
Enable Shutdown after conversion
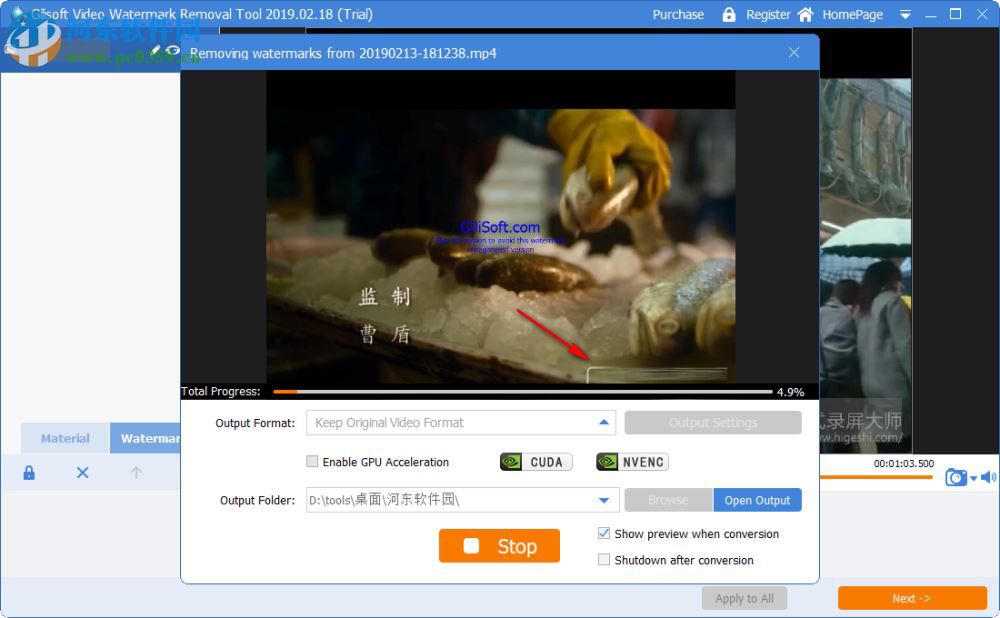(x=604, y=560)
